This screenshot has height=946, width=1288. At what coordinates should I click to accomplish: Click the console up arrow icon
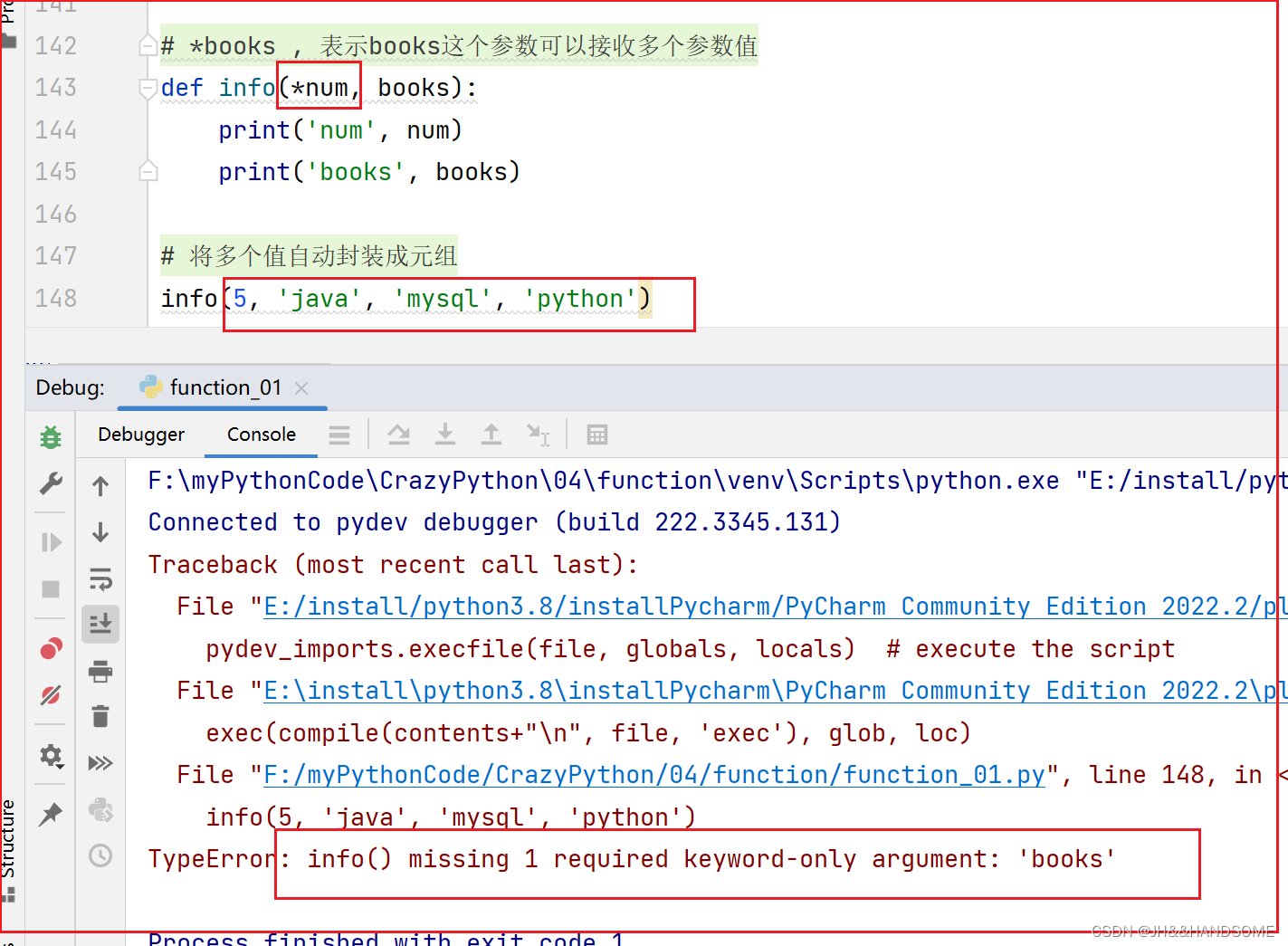click(100, 486)
